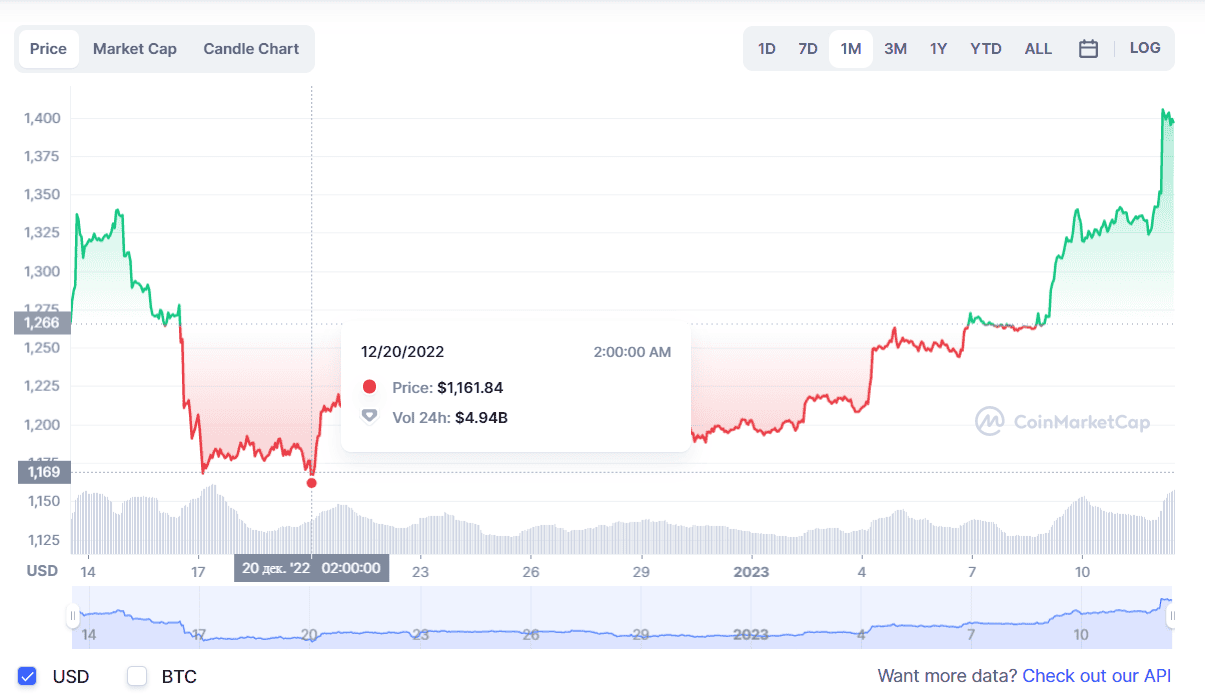Screen dimensions: 1205x696
Task: Click the right range slider handle
Action: [x=1172, y=616]
